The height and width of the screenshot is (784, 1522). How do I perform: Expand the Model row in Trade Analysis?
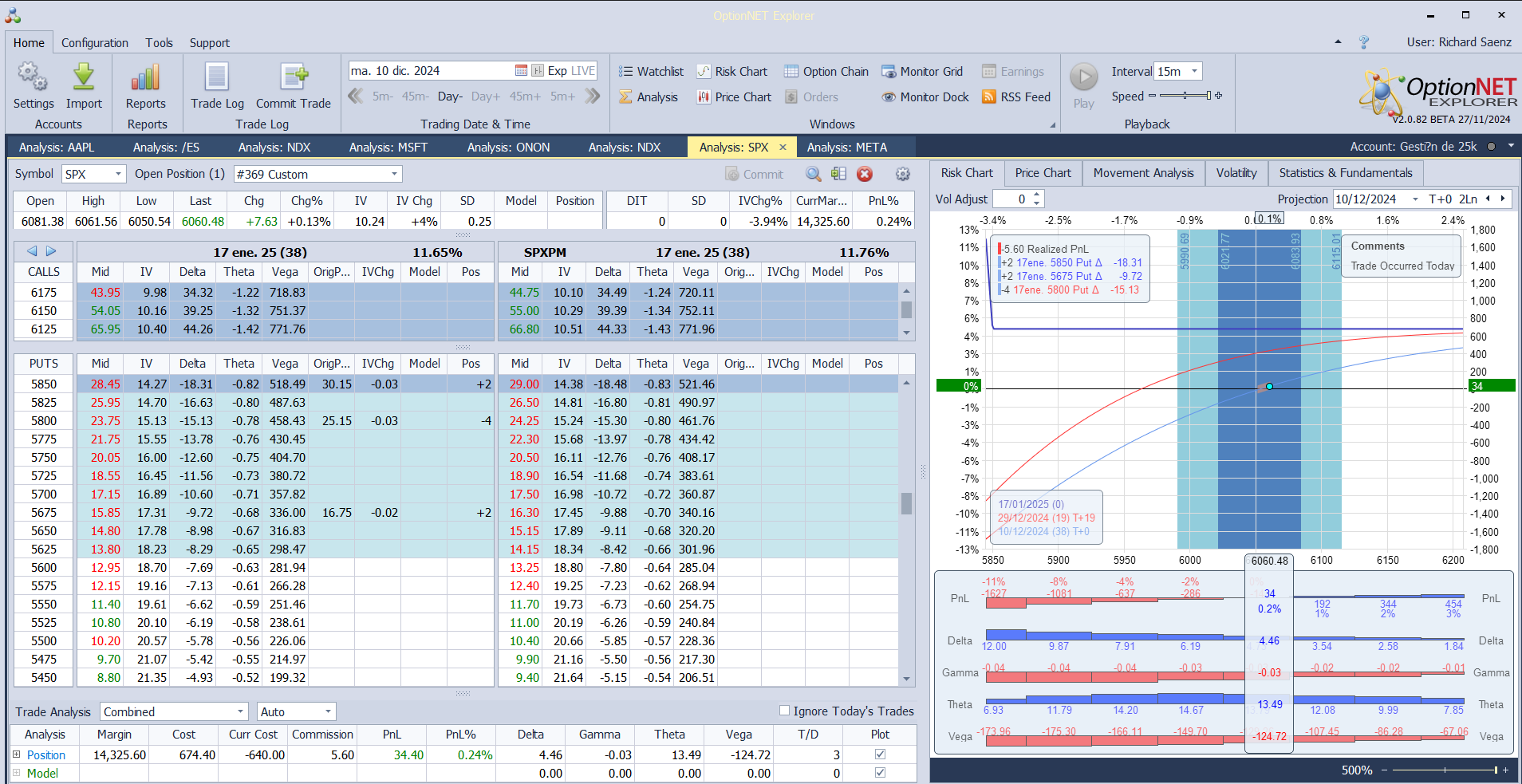(16, 772)
